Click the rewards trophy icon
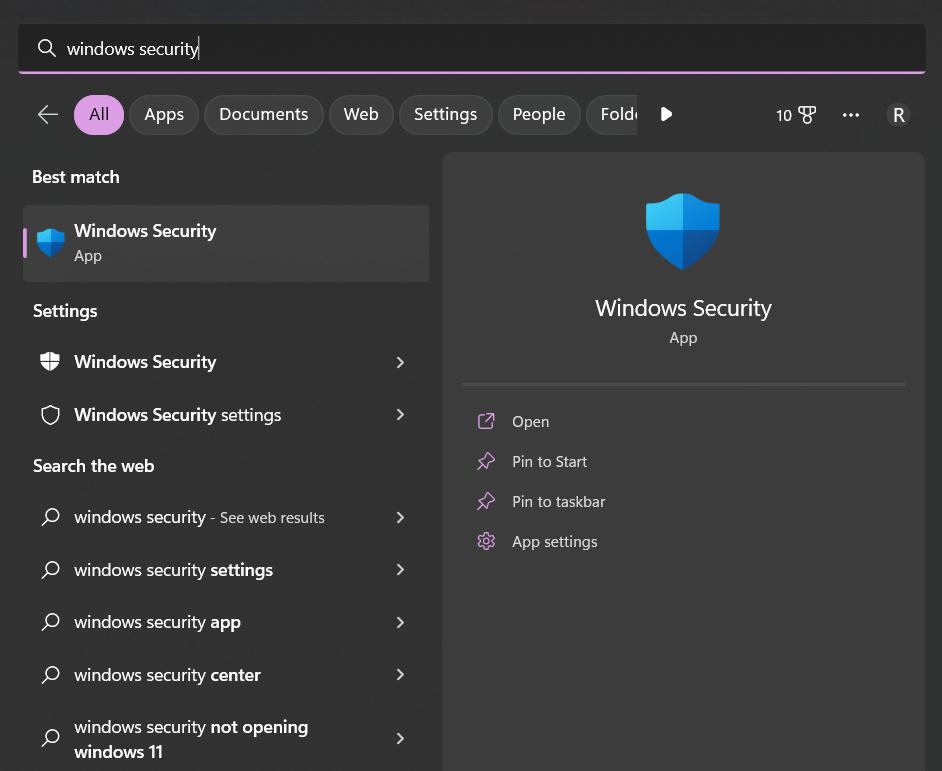 click(x=807, y=115)
